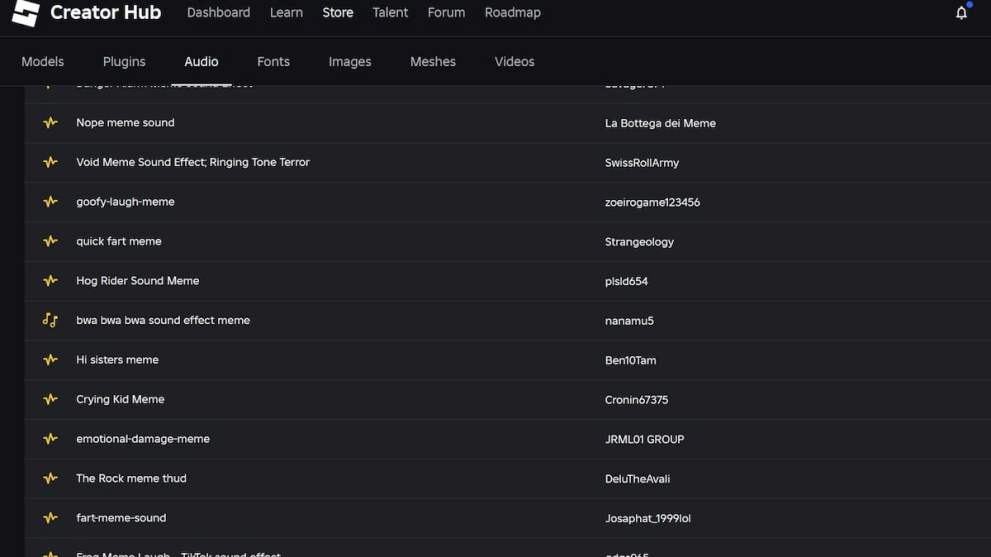Switch to the Models tab
Viewport: 991px width, 557px height.
pyautogui.click(x=43, y=61)
